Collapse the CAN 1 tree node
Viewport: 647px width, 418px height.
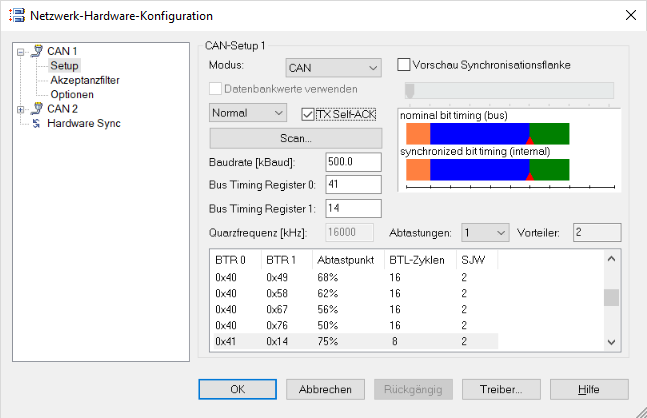21,52
